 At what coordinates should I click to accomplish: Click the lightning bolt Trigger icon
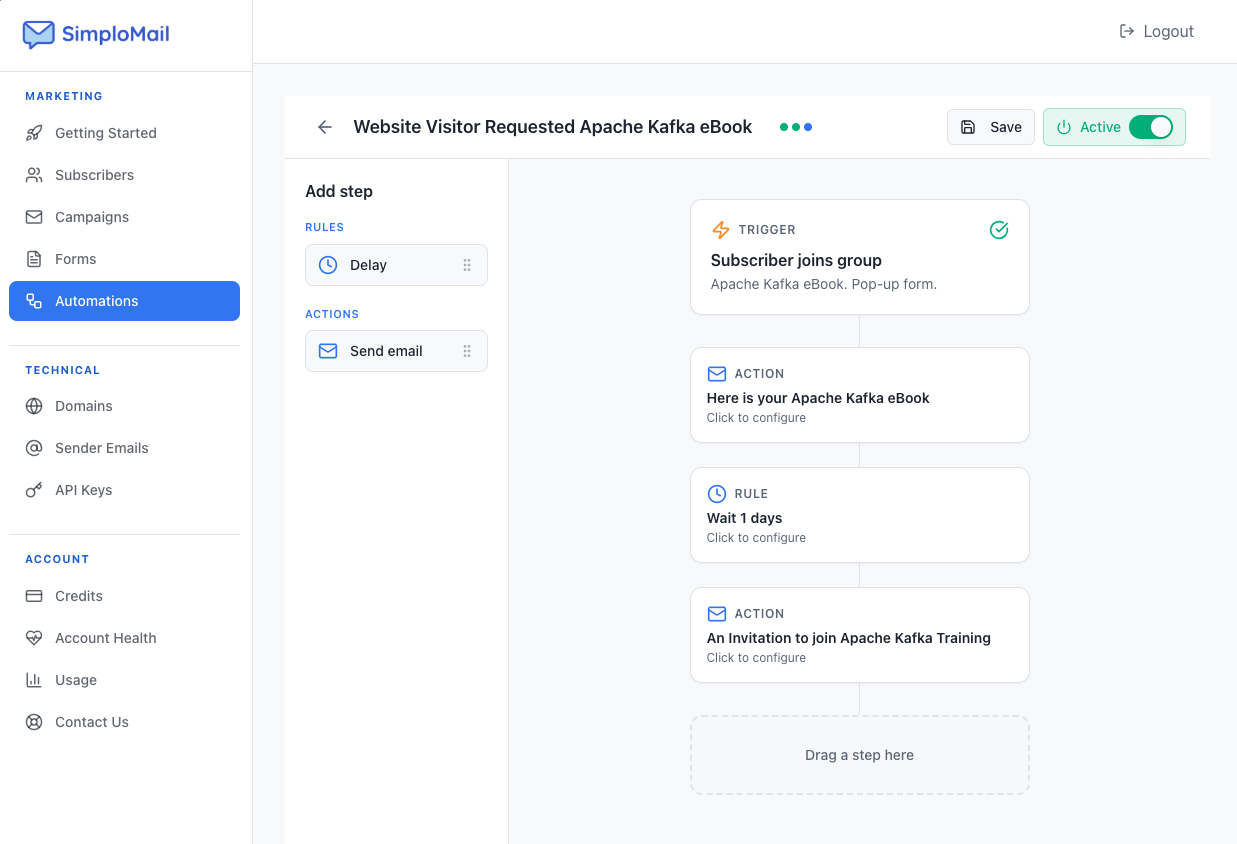click(721, 230)
